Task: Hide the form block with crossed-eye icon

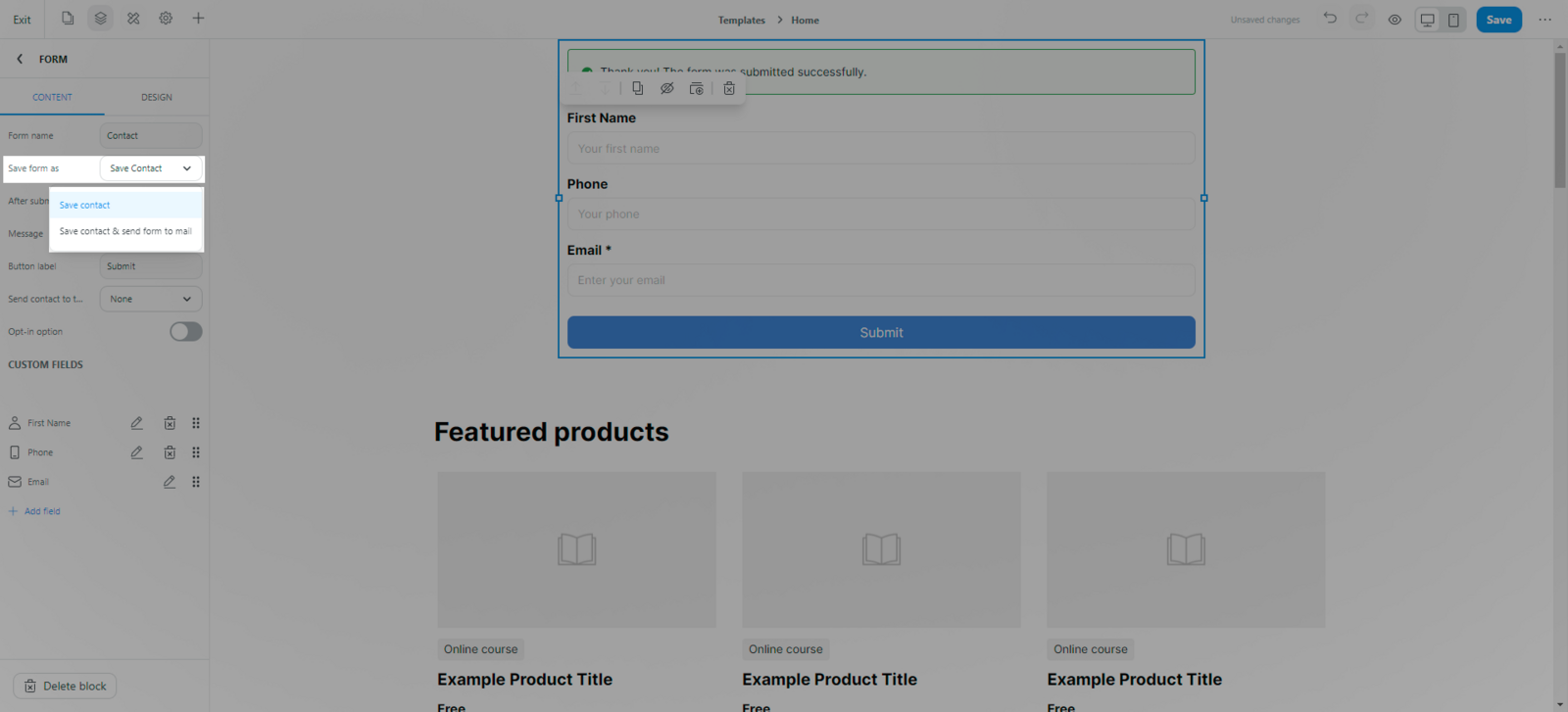Action: click(667, 88)
